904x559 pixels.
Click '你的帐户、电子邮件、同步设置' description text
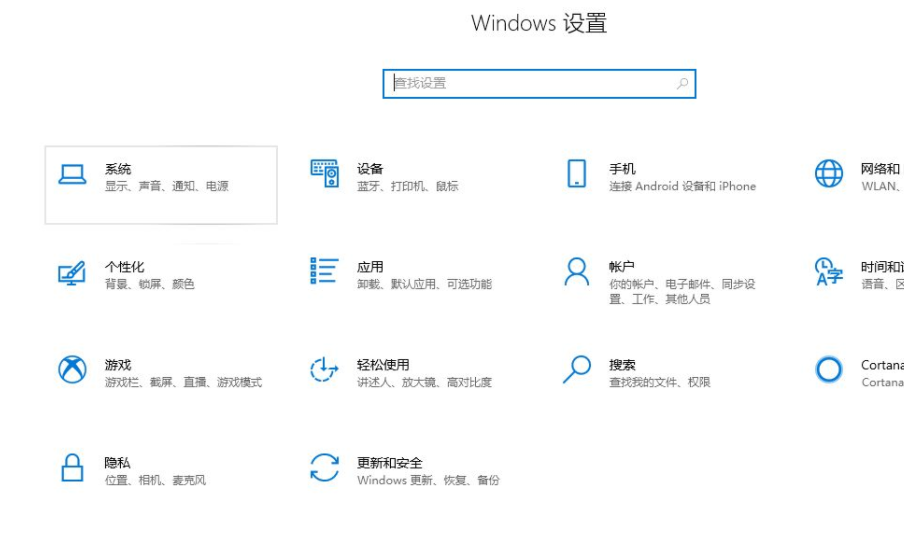pyautogui.click(x=682, y=292)
